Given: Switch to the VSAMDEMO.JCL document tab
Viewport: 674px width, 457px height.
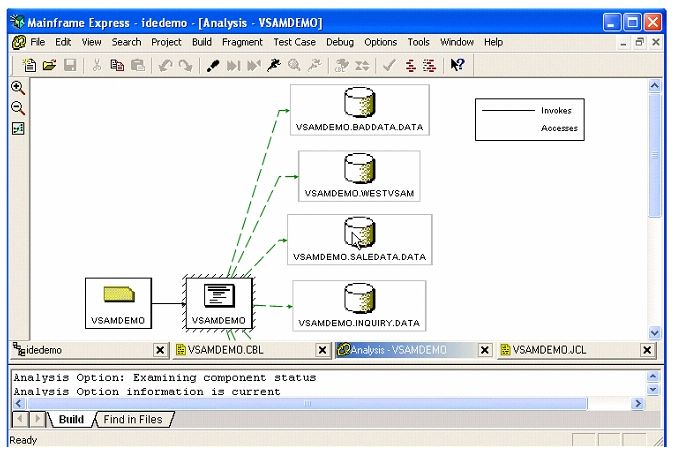Looking at the screenshot, I should [545, 350].
